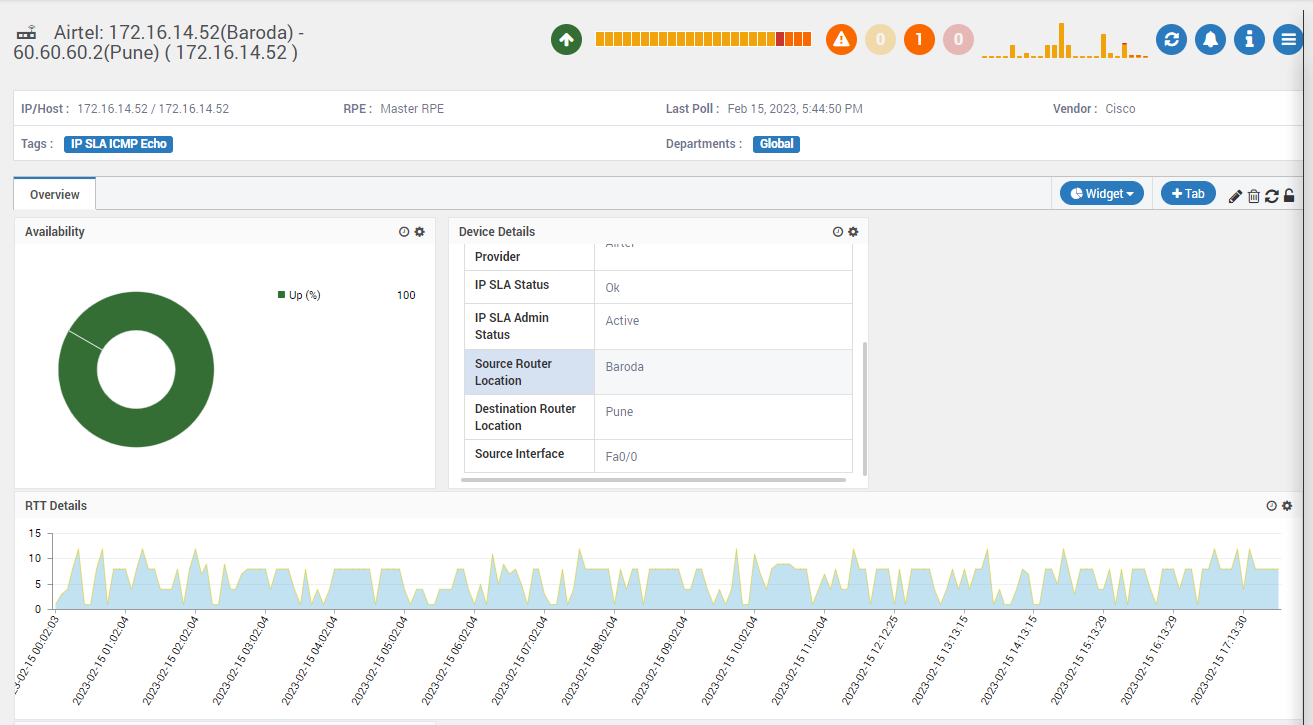Click the orange alert counter showing 1
Screen dimensions: 1313x725
(x=919, y=40)
